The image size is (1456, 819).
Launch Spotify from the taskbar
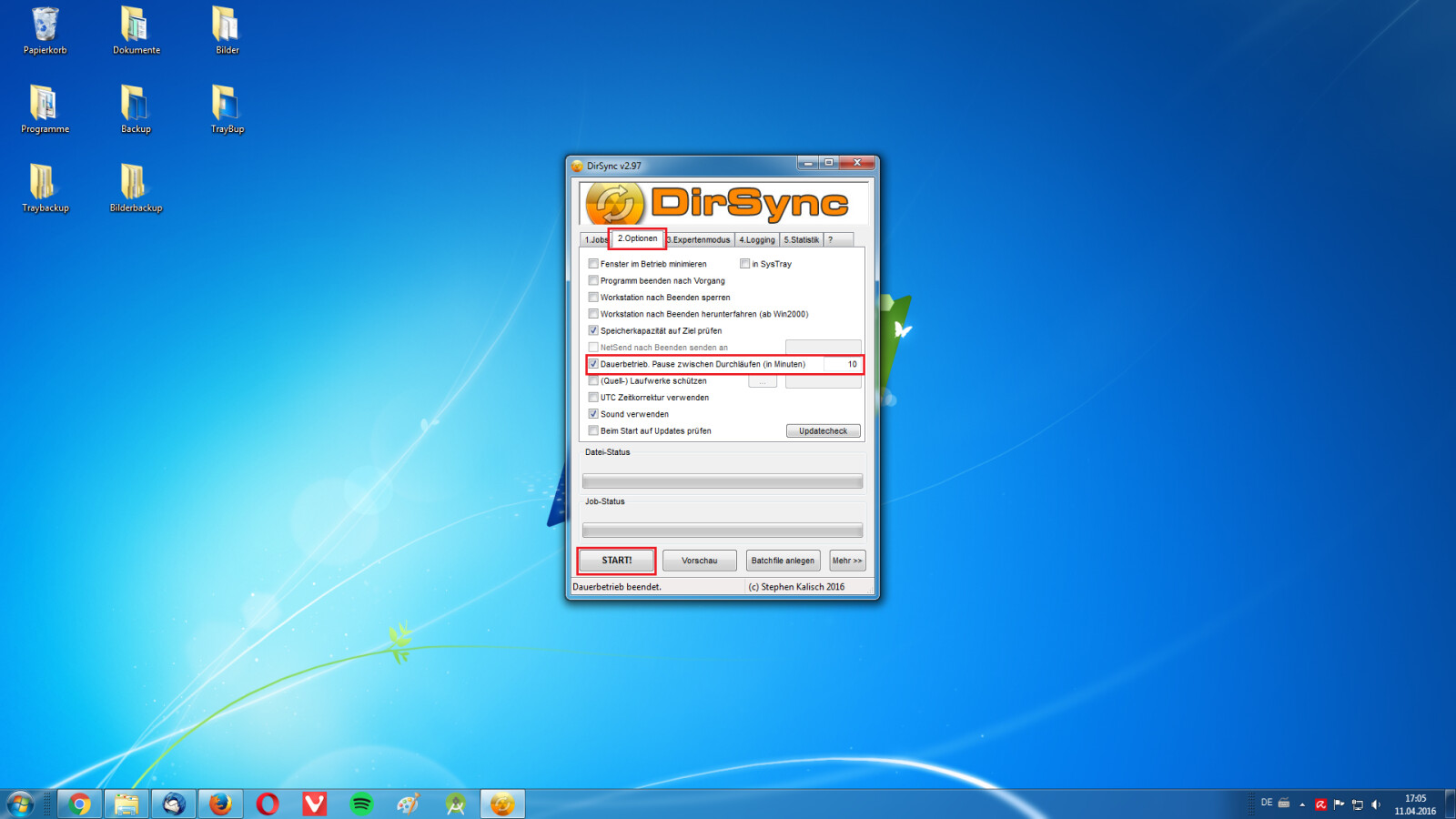[x=363, y=804]
